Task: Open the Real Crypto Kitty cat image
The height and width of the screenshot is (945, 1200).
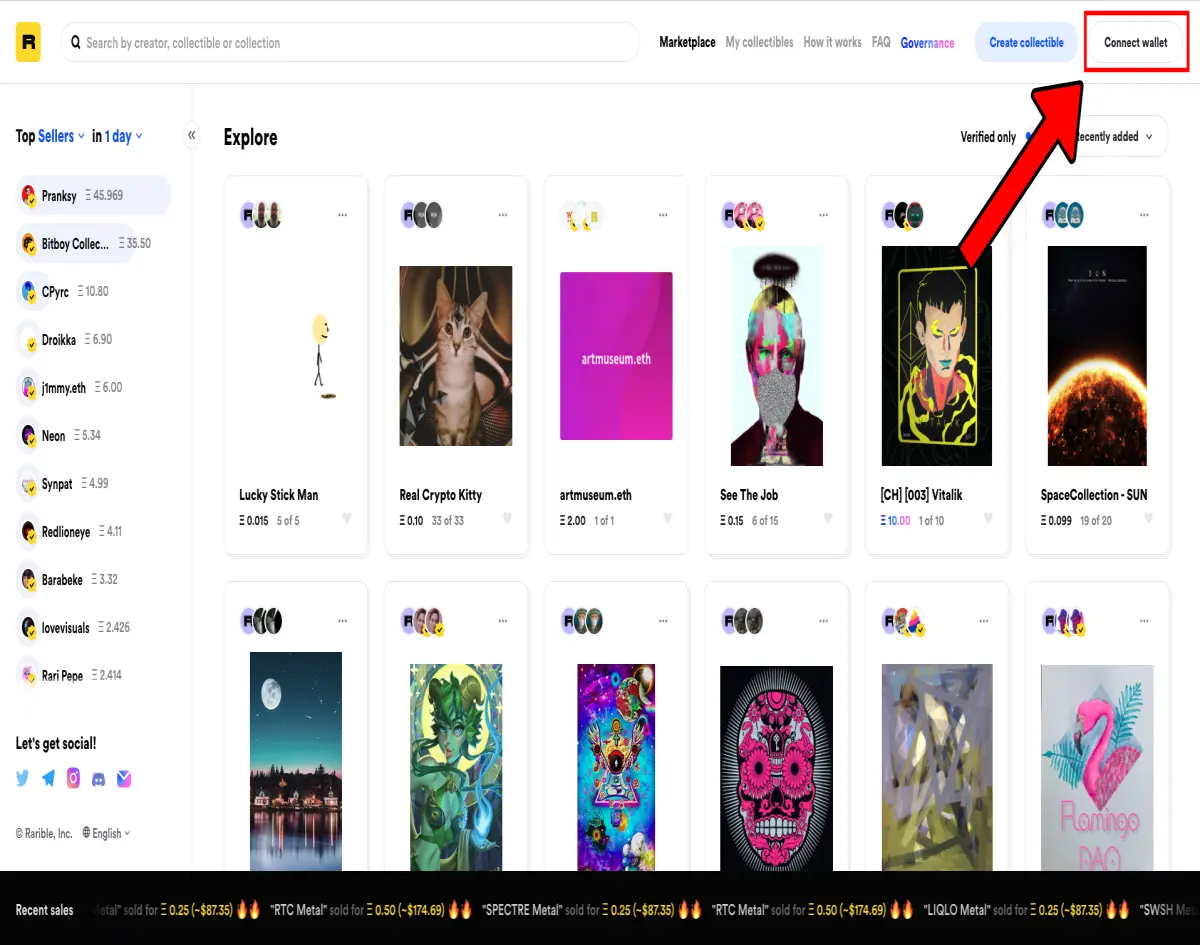Action: coord(456,356)
